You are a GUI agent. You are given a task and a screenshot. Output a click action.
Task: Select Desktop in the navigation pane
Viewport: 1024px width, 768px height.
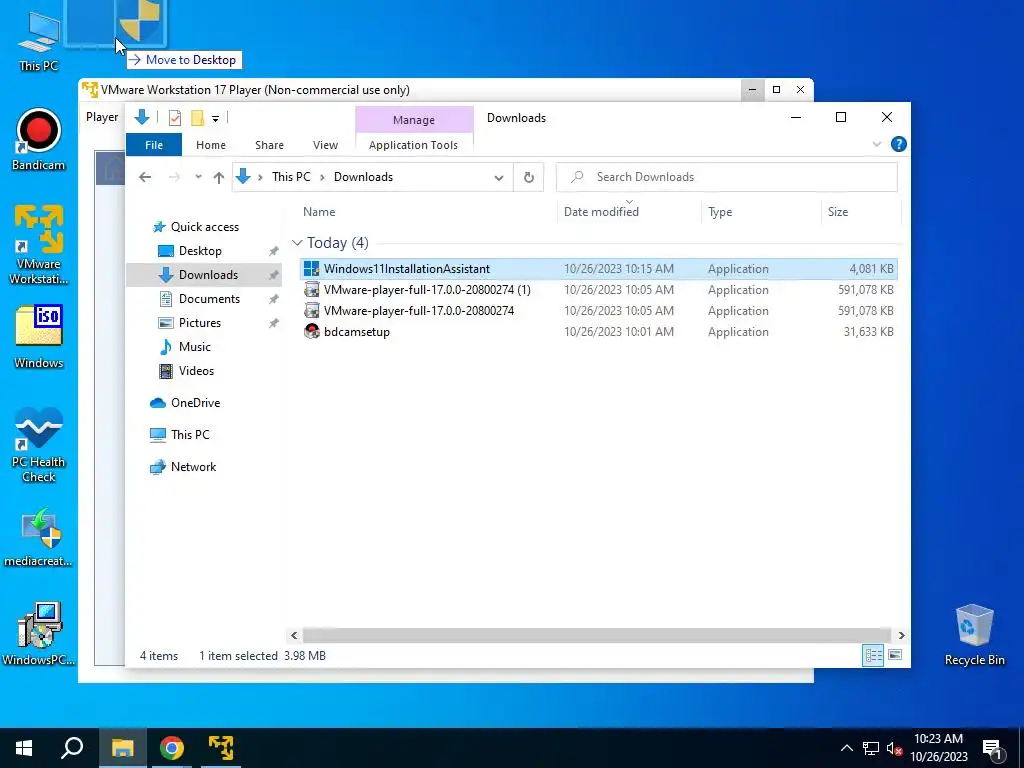tap(200, 251)
